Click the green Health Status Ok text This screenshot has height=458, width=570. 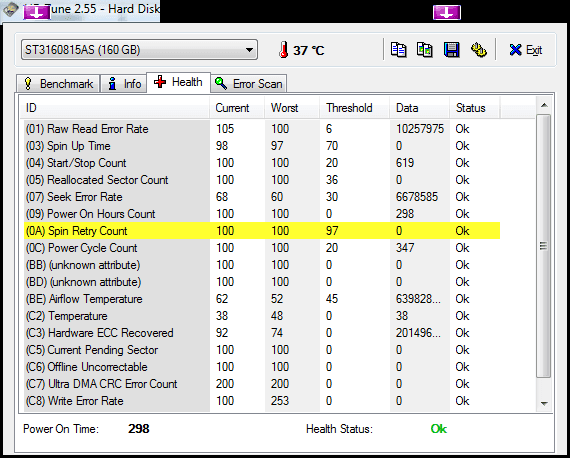pos(438,429)
